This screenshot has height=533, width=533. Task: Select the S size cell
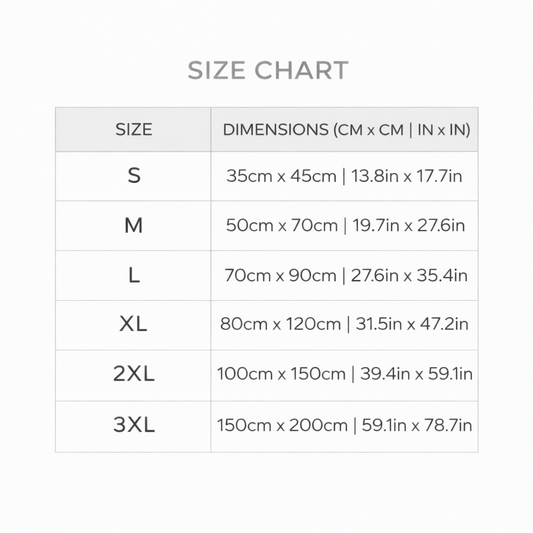pos(133,176)
